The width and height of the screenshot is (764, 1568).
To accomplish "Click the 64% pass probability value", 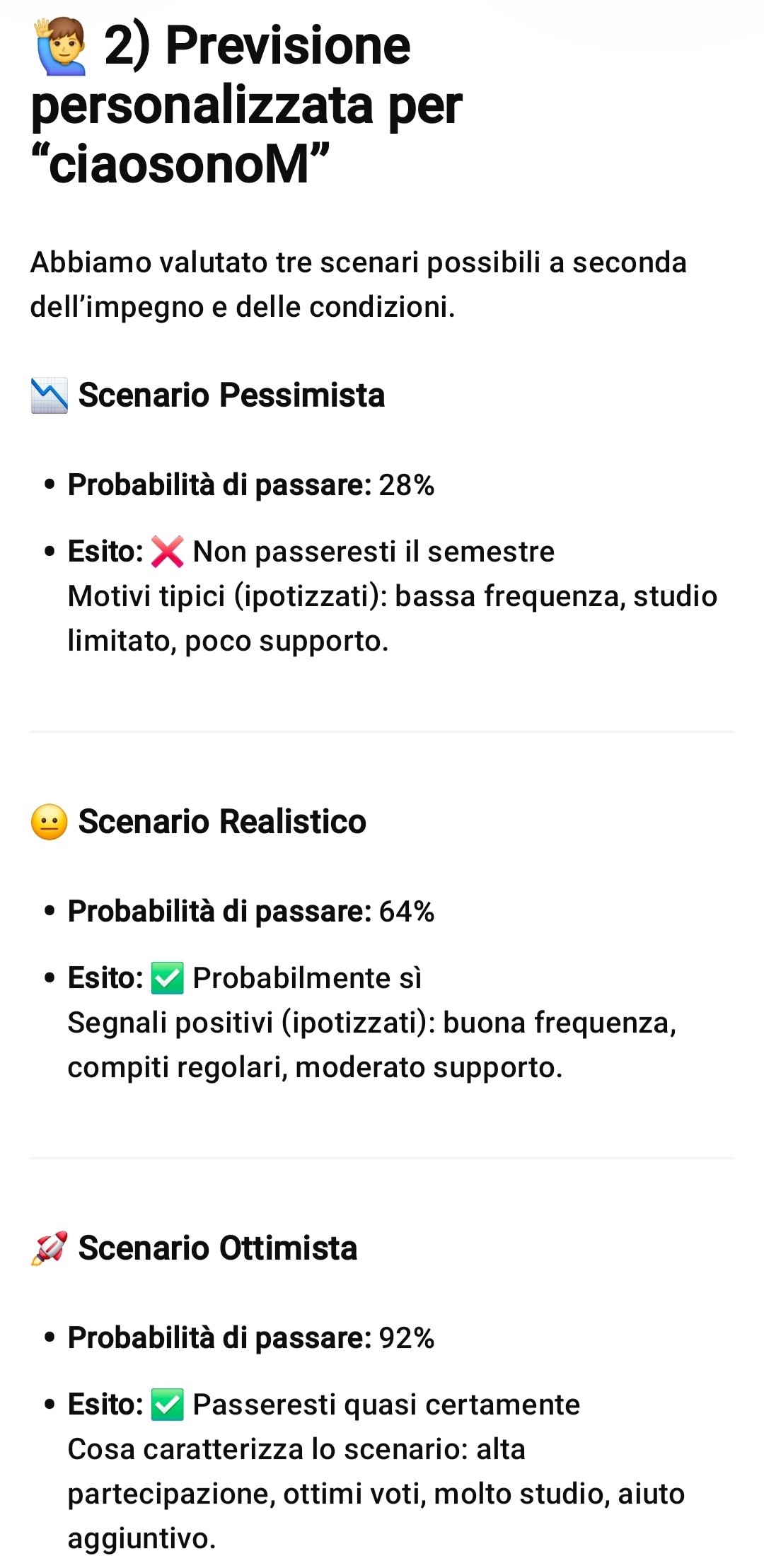I will pos(407,912).
